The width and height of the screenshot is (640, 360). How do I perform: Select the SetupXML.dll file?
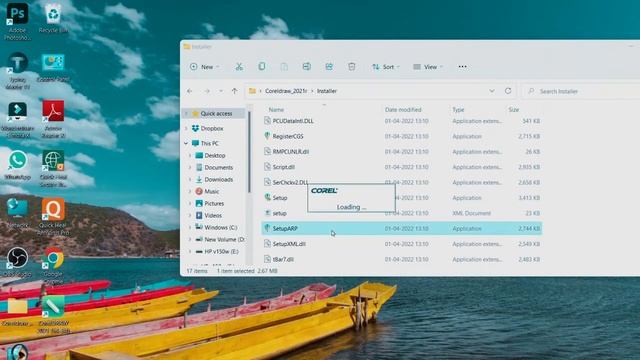point(402,244)
